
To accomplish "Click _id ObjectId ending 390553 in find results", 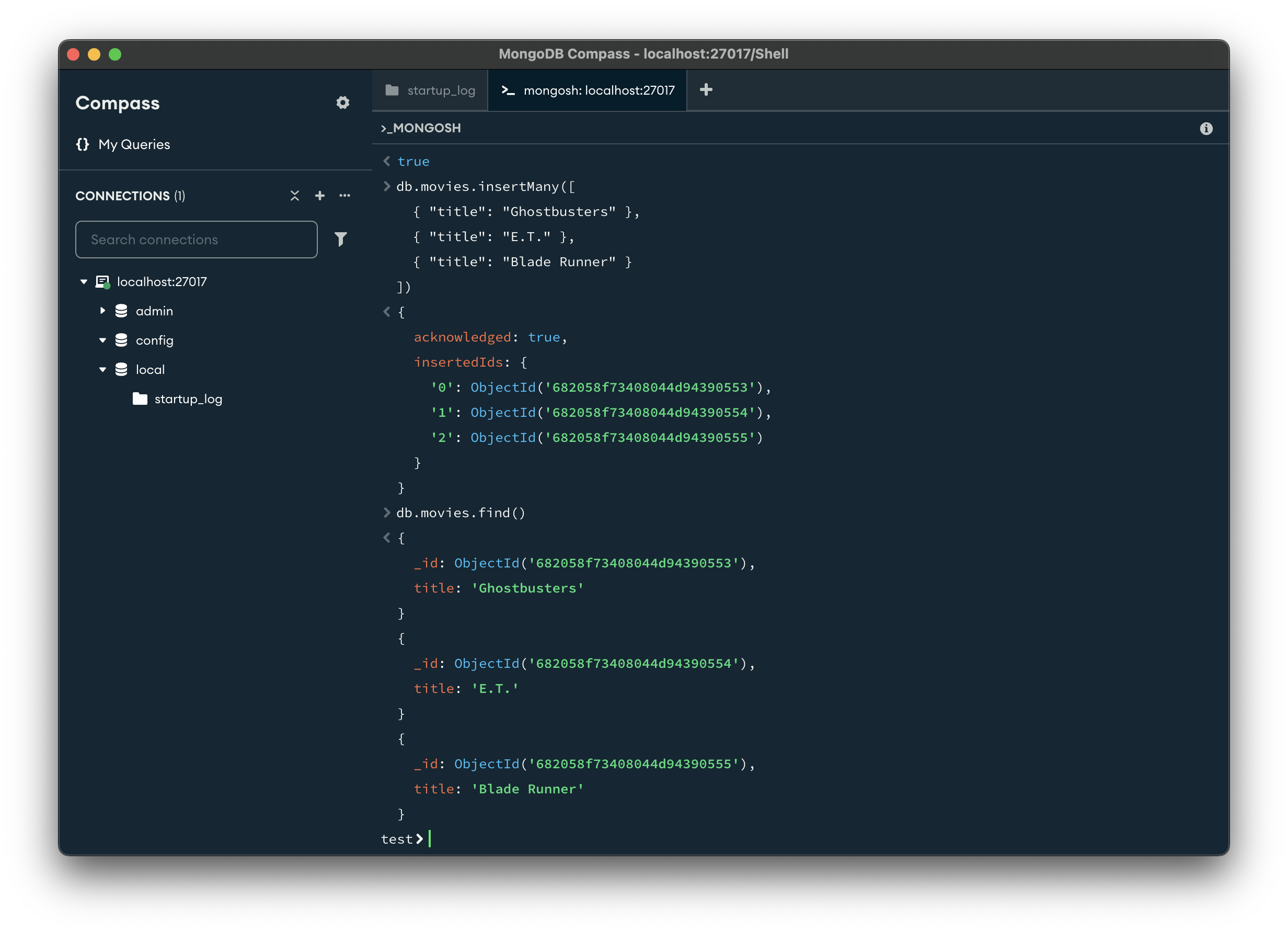I will tap(584, 563).
